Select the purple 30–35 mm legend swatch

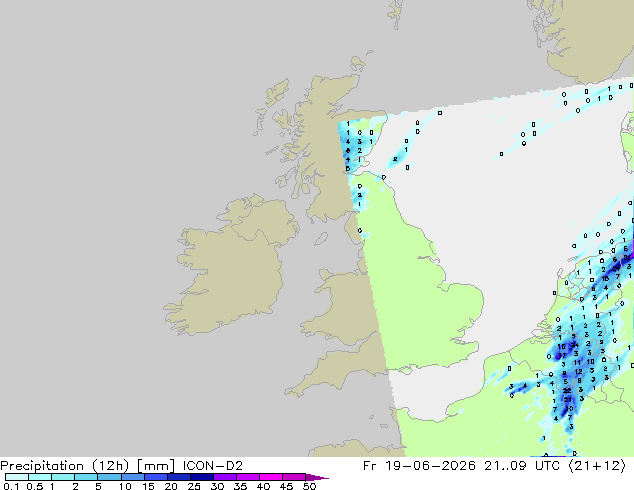pyautogui.click(x=225, y=477)
